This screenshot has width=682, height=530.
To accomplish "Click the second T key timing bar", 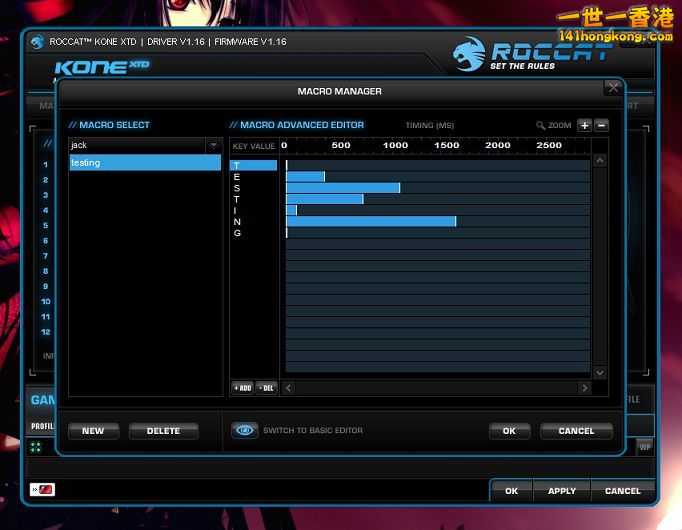I will click(324, 199).
